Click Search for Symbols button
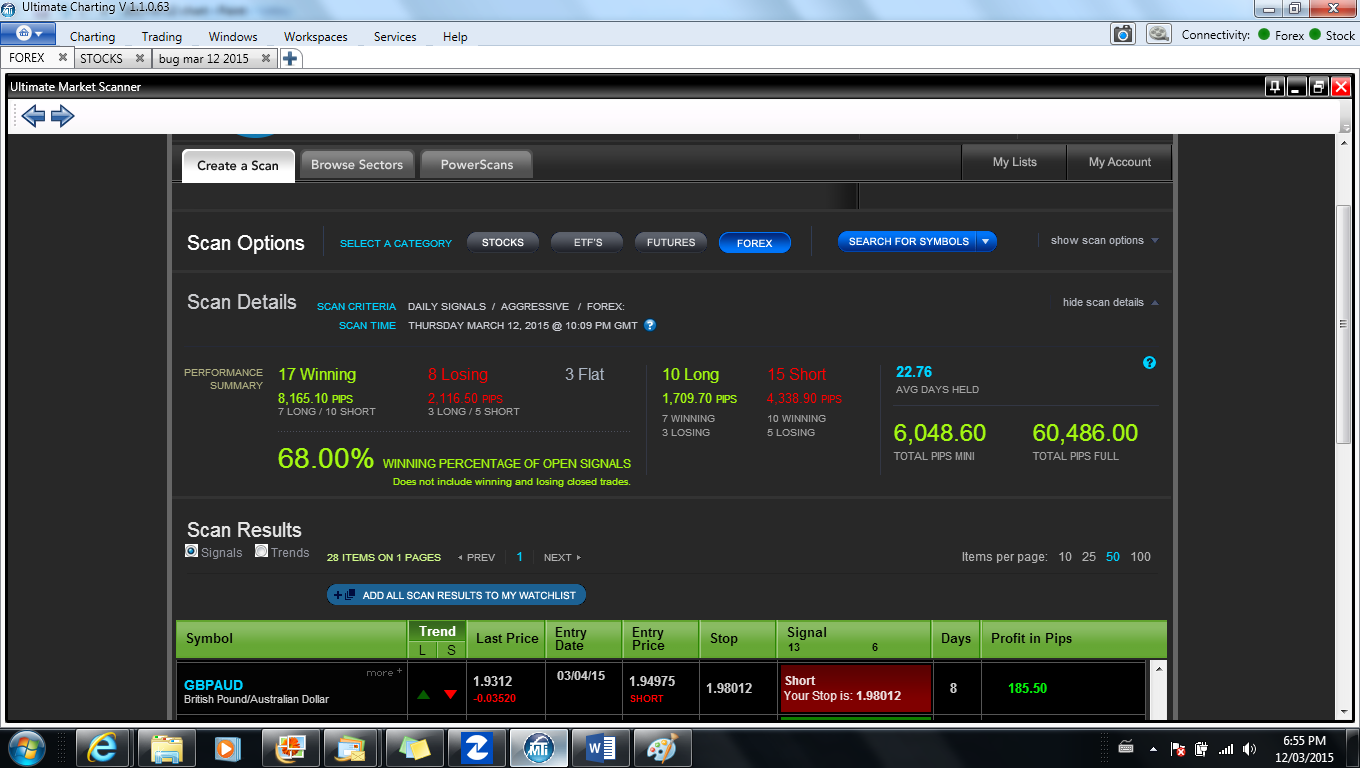The height and width of the screenshot is (768, 1360). point(908,241)
